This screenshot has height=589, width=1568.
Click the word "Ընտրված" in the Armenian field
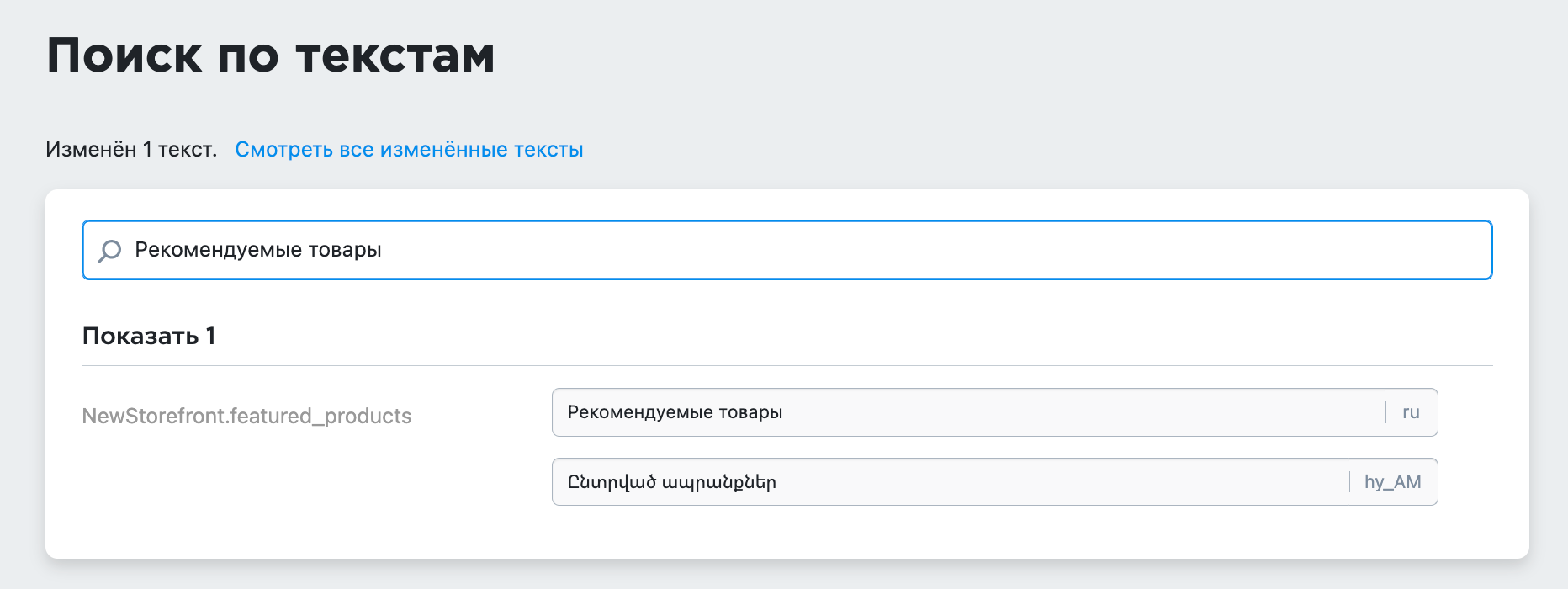click(x=612, y=482)
